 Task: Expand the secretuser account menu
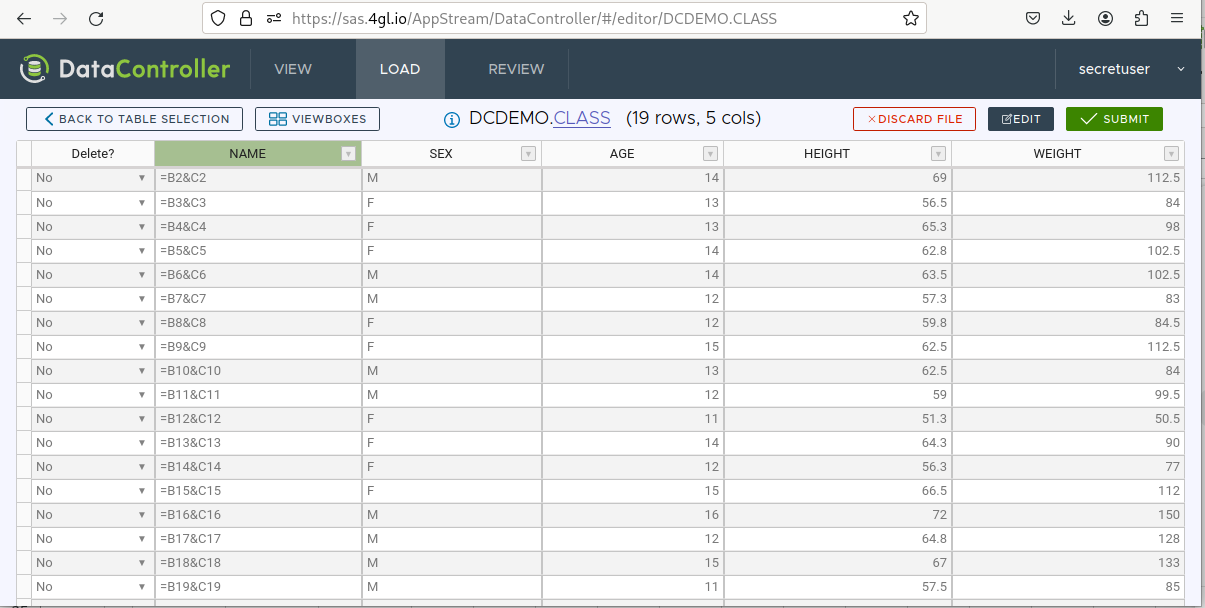(1181, 69)
